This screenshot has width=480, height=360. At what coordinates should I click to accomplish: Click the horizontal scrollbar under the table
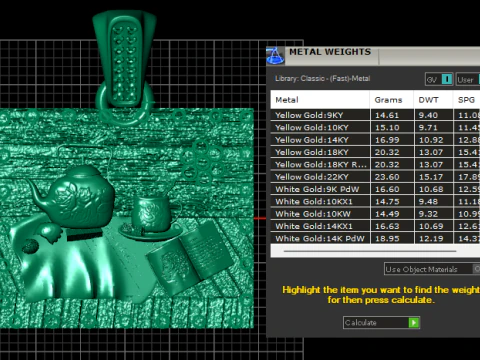coord(370,251)
